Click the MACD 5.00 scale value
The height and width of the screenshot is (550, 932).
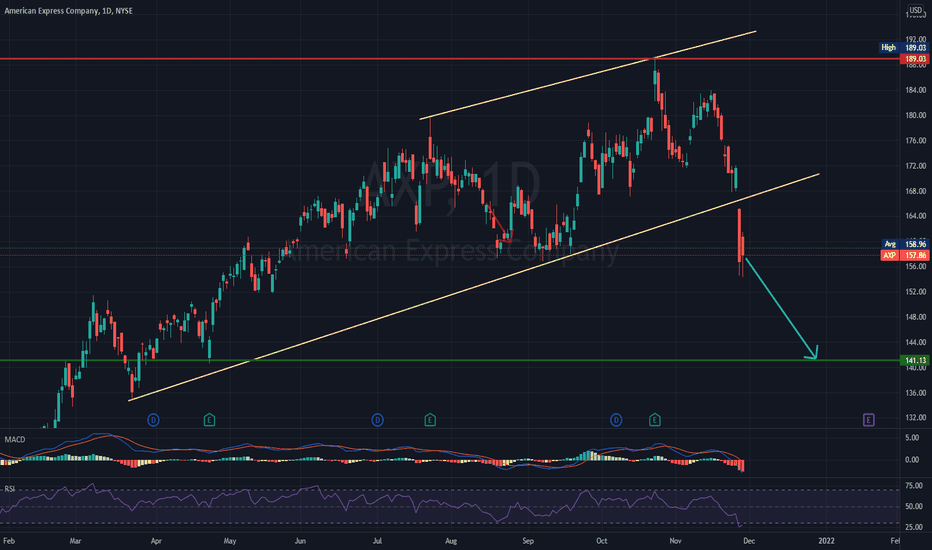[912, 438]
